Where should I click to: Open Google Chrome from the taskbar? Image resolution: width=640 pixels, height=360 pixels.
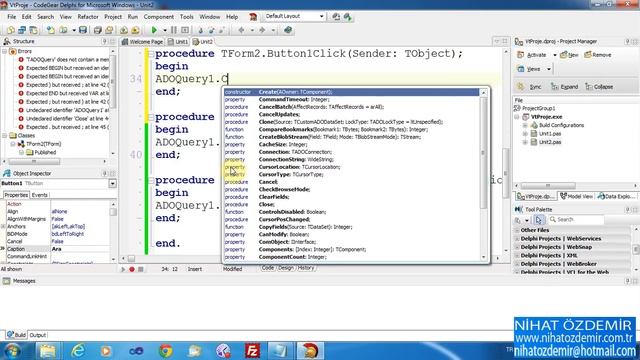click(165, 351)
